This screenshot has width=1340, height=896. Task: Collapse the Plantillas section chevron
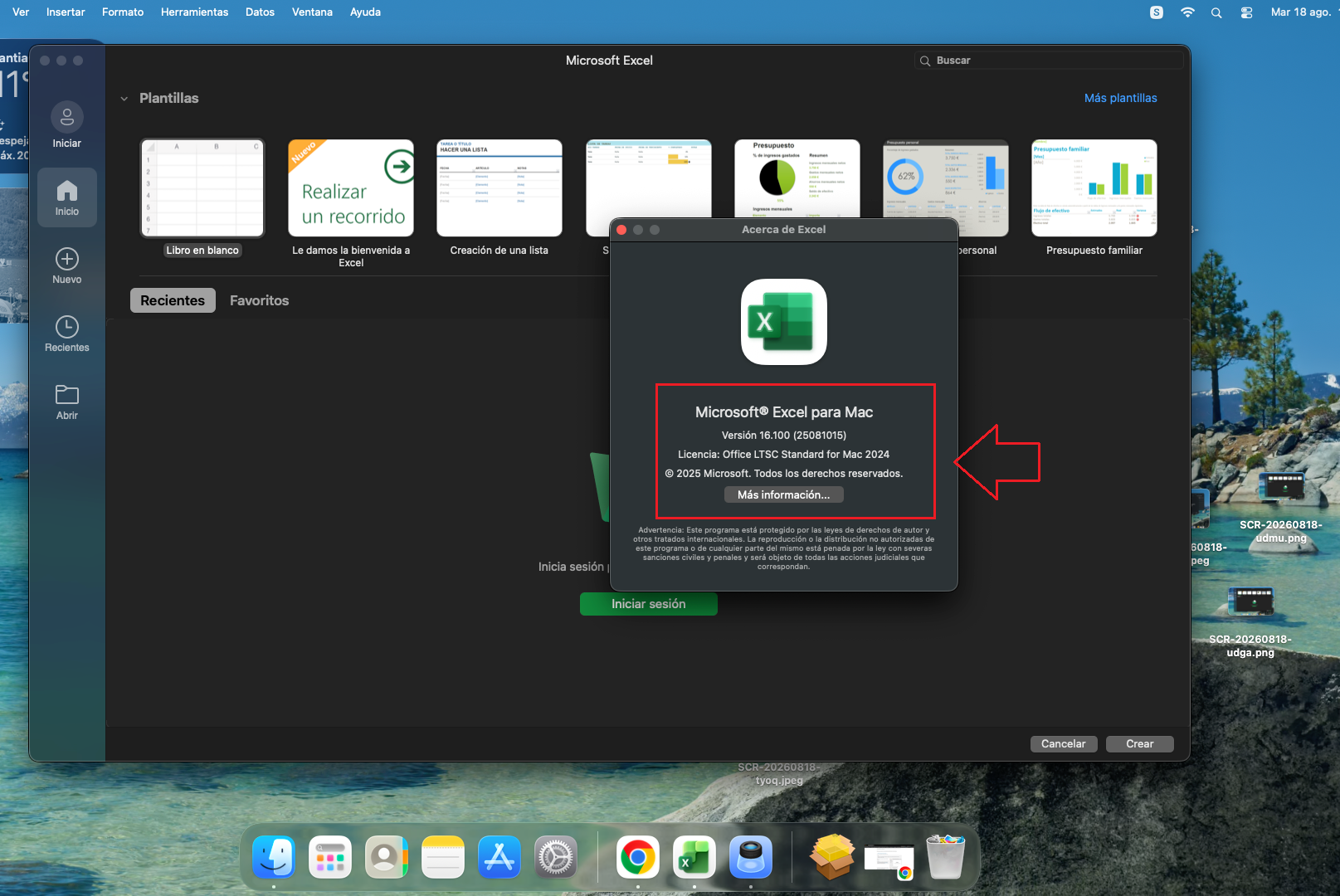coord(124,99)
